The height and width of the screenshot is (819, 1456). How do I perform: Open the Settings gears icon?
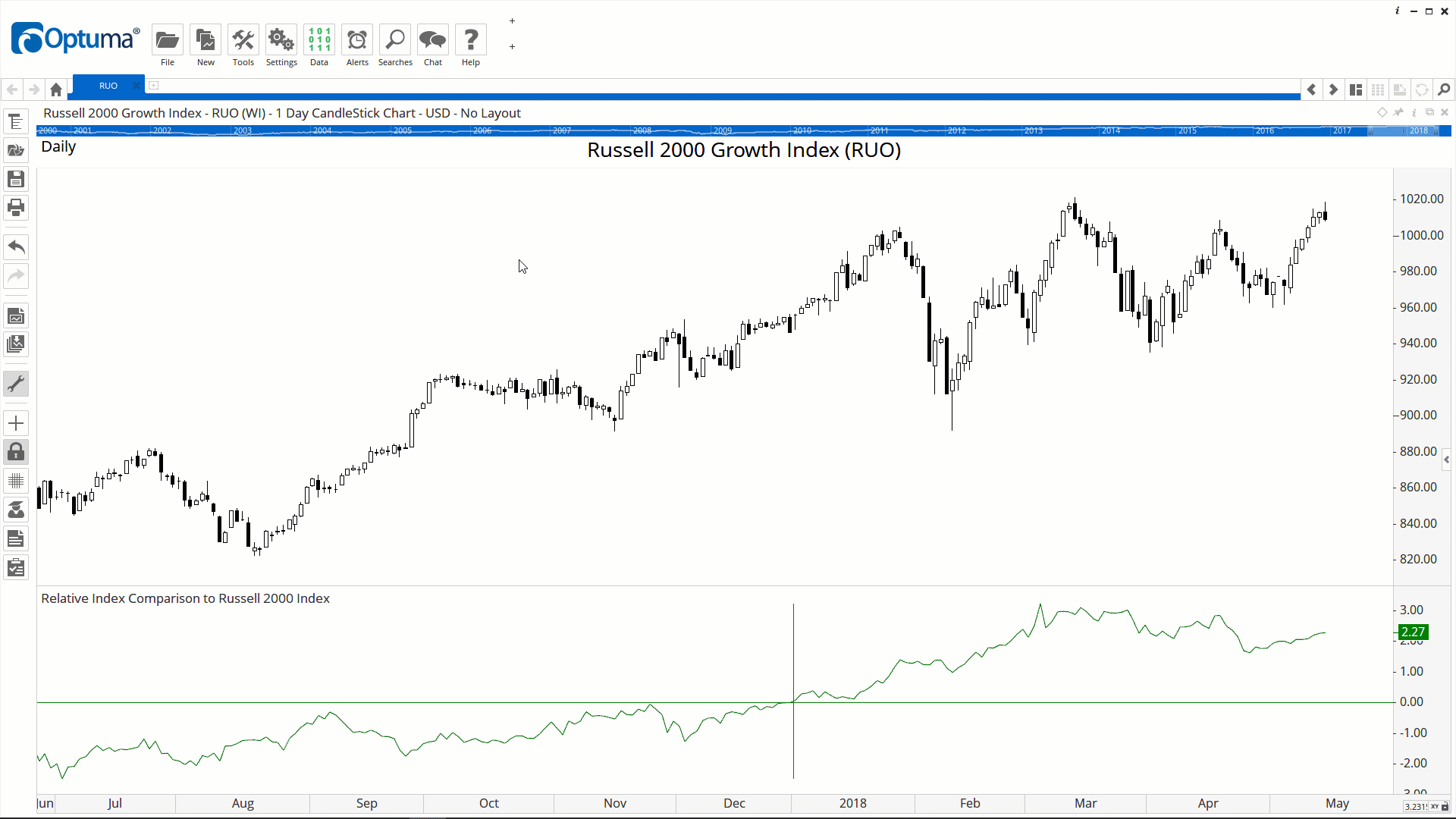281,39
